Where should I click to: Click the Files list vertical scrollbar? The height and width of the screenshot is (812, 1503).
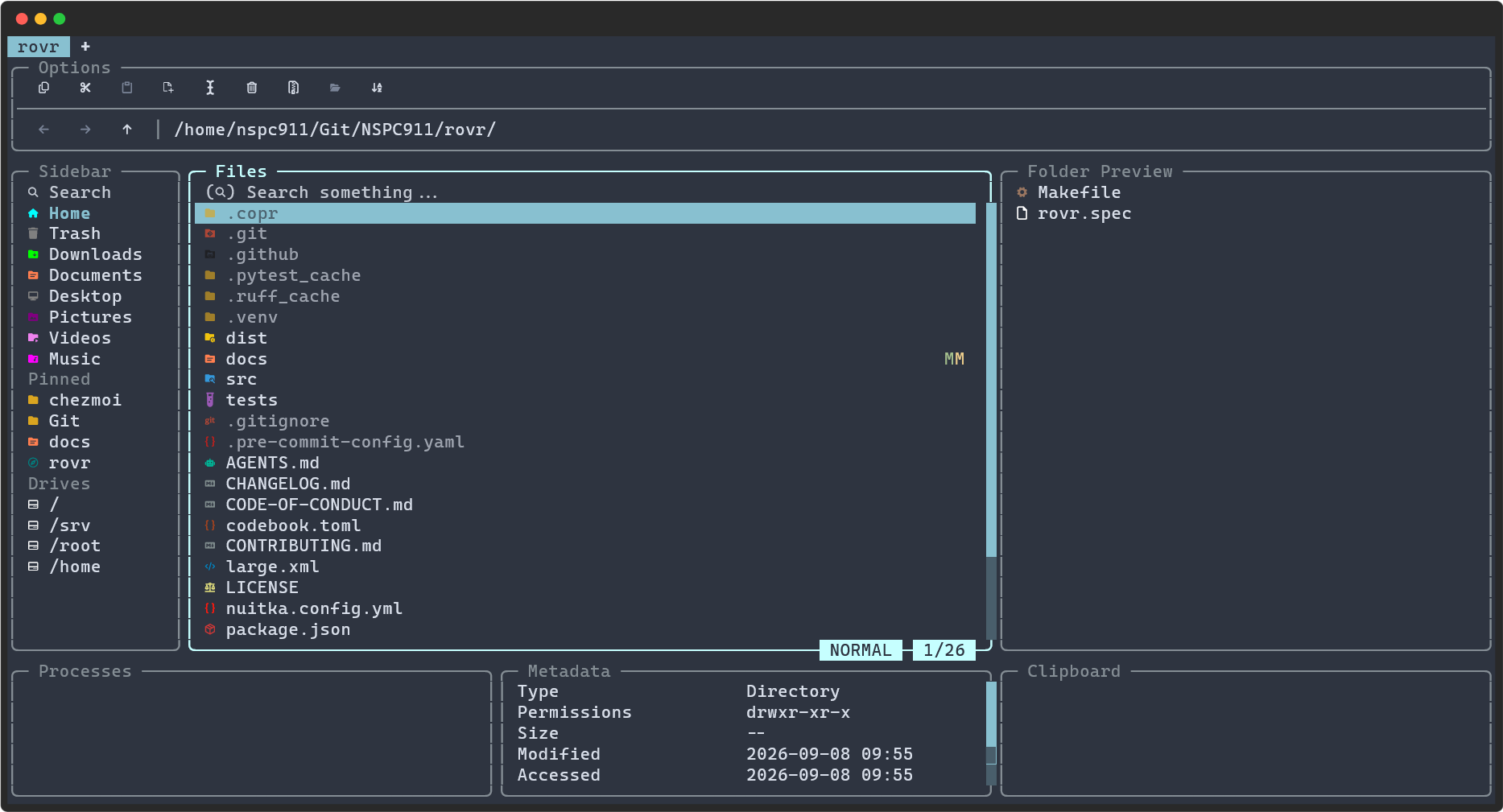point(991,421)
